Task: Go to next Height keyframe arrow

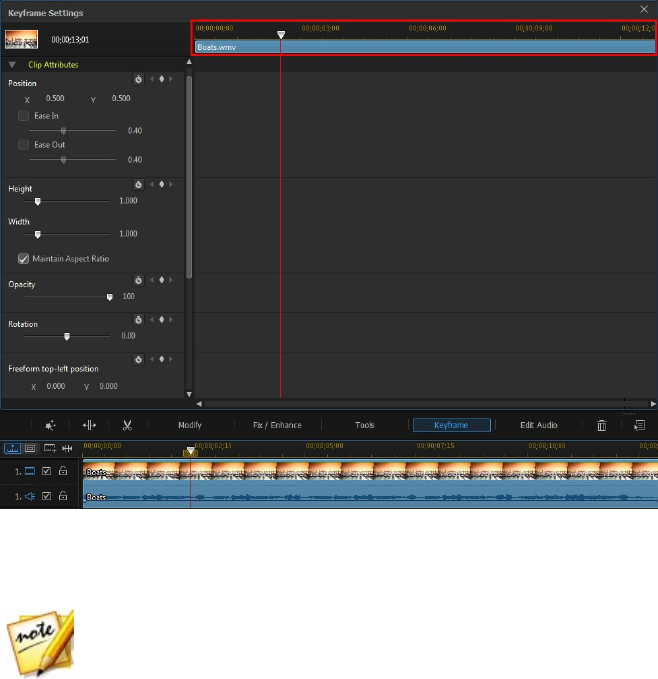Action: [171, 184]
